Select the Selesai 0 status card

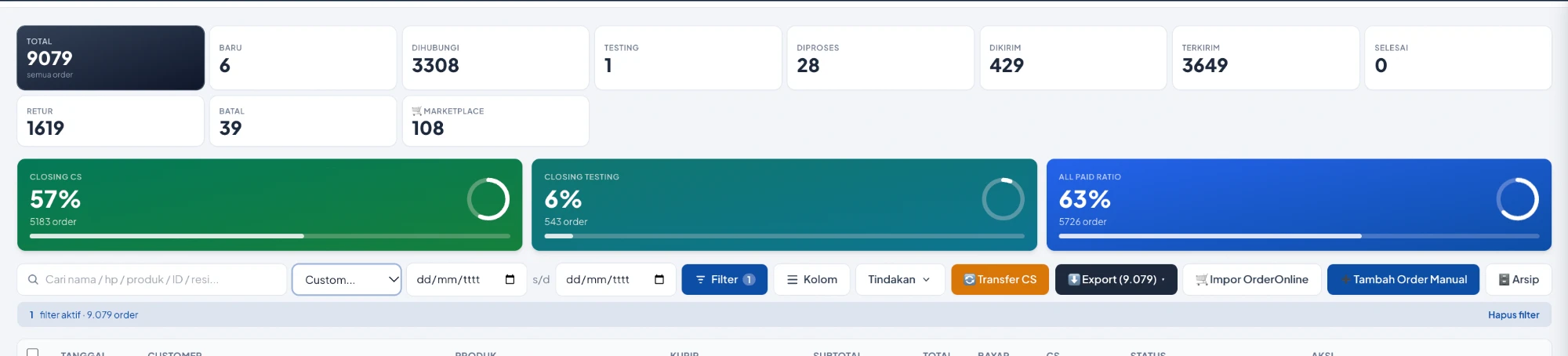pyautogui.click(x=1458, y=58)
